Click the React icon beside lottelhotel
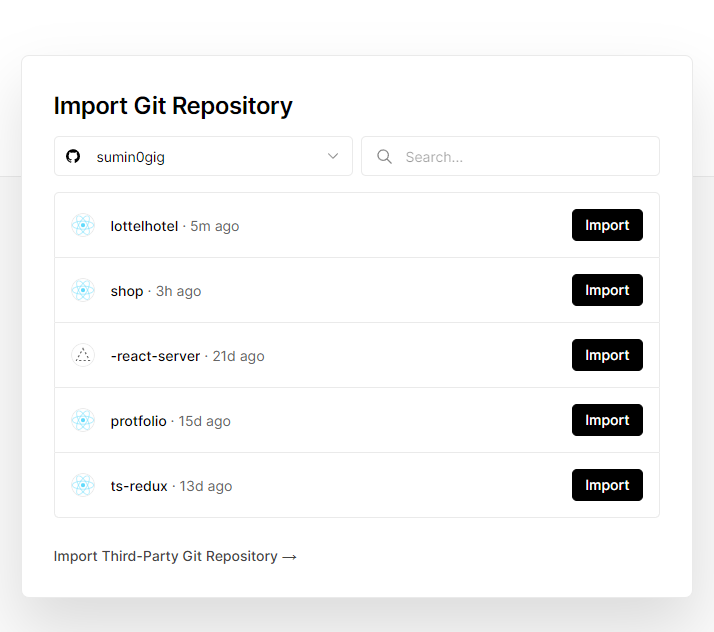Image resolution: width=714 pixels, height=632 pixels. click(83, 225)
